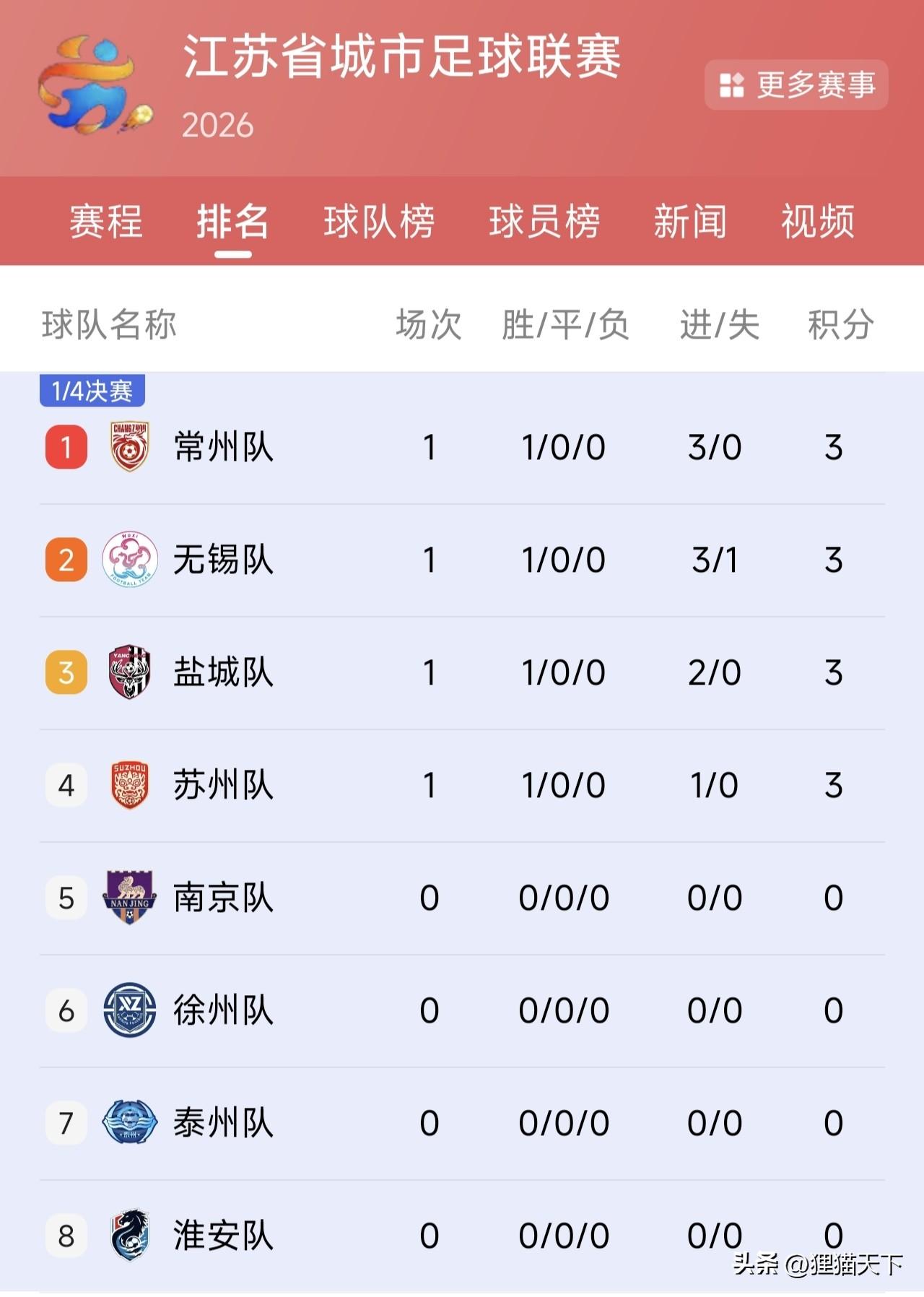Switch to the 赛程 tab
Viewport: 924px width, 1297px height.
tap(106, 221)
